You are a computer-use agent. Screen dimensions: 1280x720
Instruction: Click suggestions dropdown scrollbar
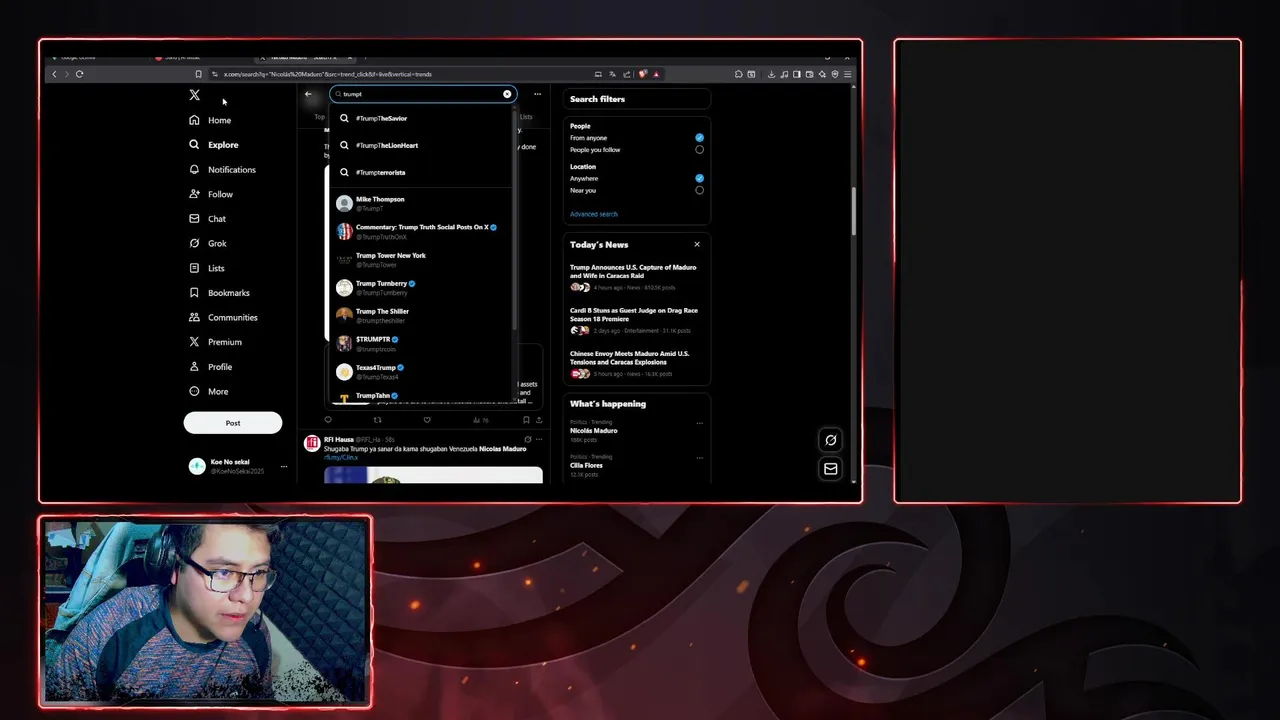(515, 220)
